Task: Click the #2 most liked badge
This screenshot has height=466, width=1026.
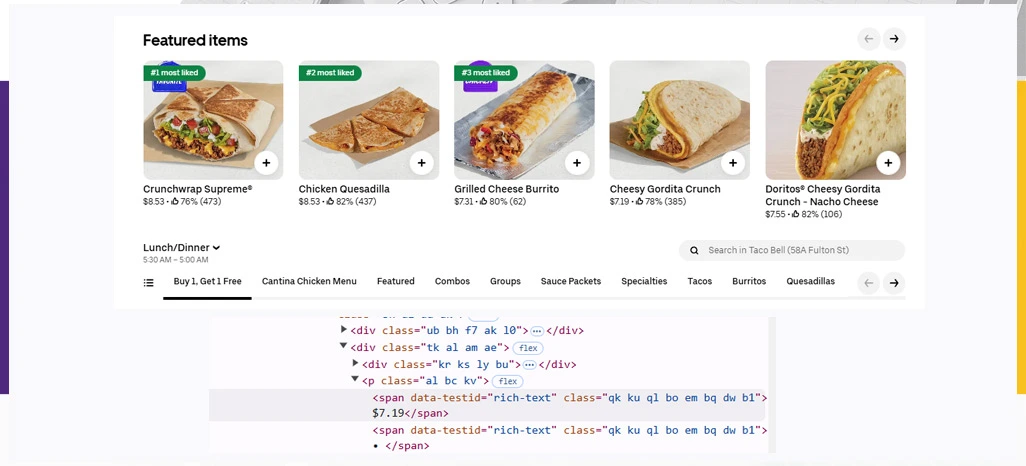Action: pyautogui.click(x=330, y=73)
